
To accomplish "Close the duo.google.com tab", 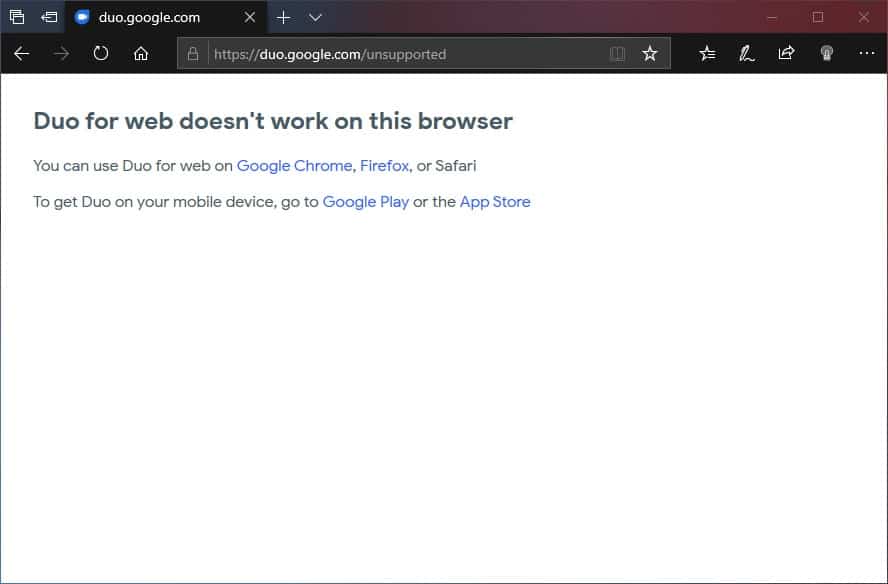I will coord(250,18).
